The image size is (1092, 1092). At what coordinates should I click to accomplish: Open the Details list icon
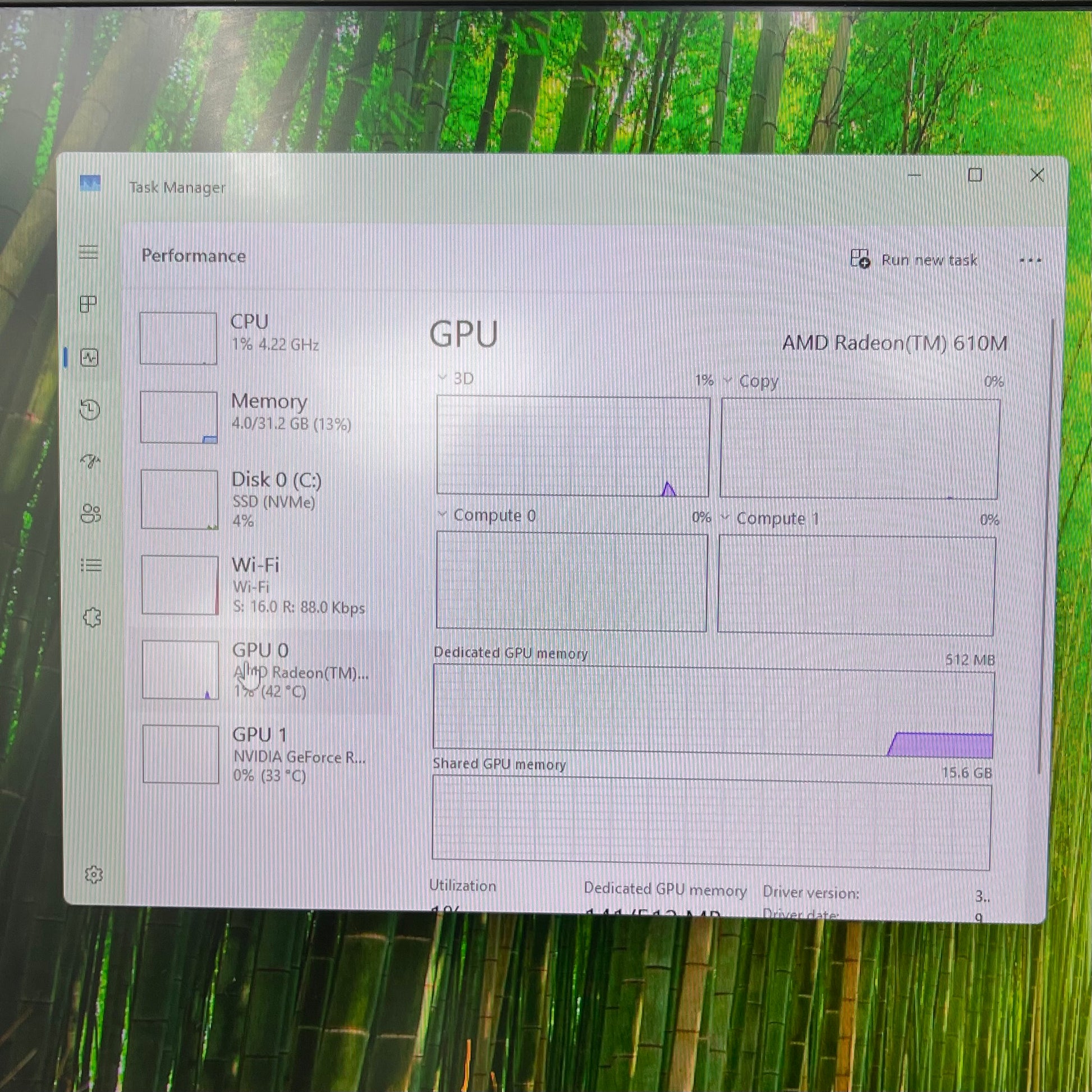91,565
